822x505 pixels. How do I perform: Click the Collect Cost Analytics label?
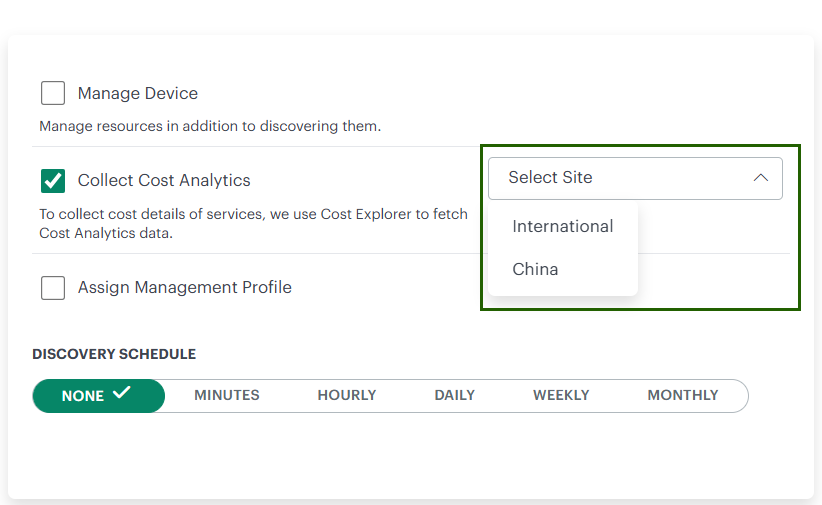pyautogui.click(x=164, y=181)
